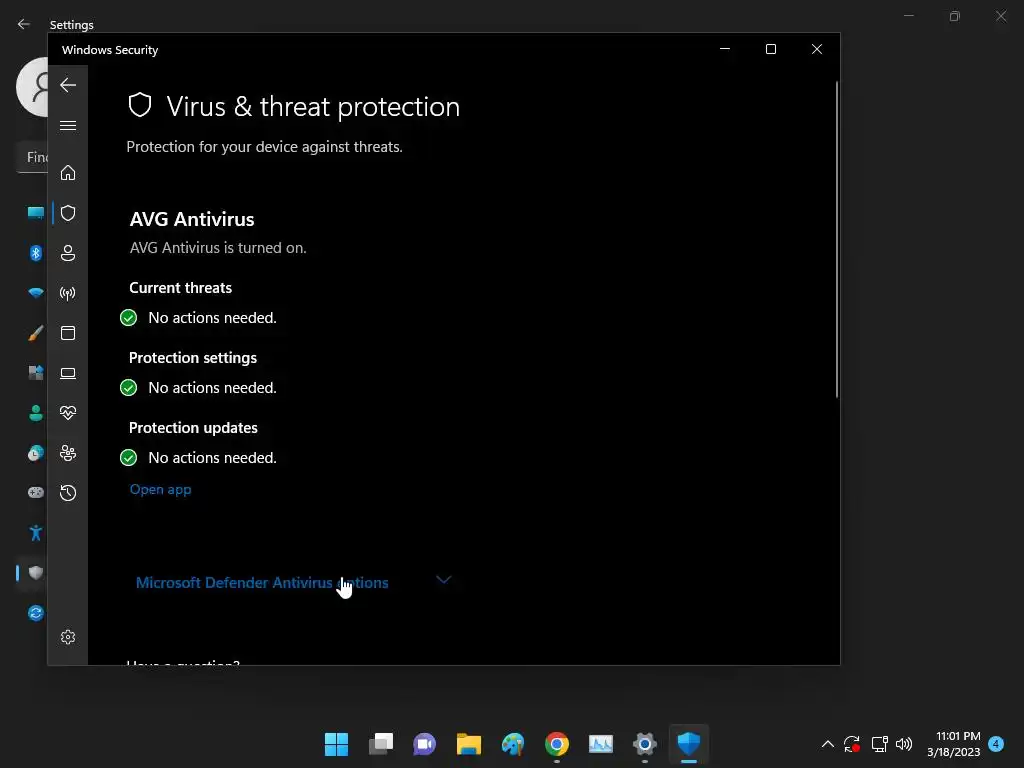Launch Google Chrome from the taskbar
Image resolution: width=1024 pixels, height=768 pixels.
coord(556,744)
